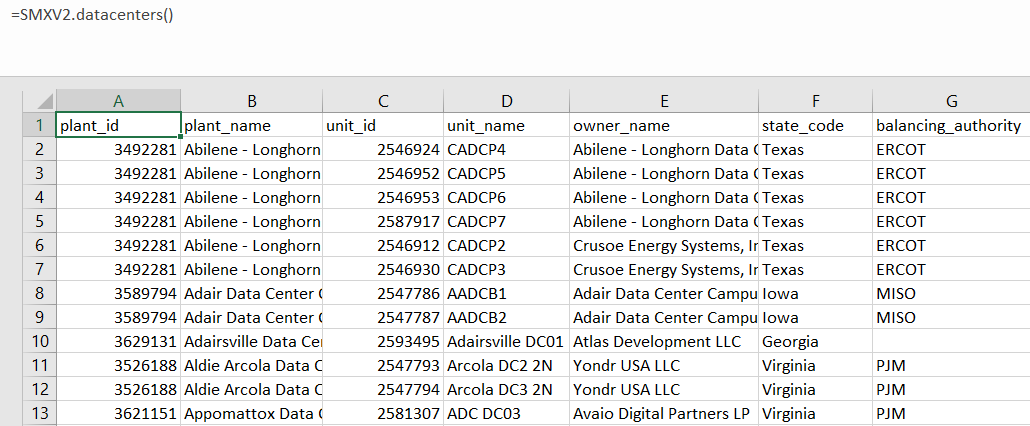1030x426 pixels.
Task: Select column E header
Action: pyautogui.click(x=664, y=101)
